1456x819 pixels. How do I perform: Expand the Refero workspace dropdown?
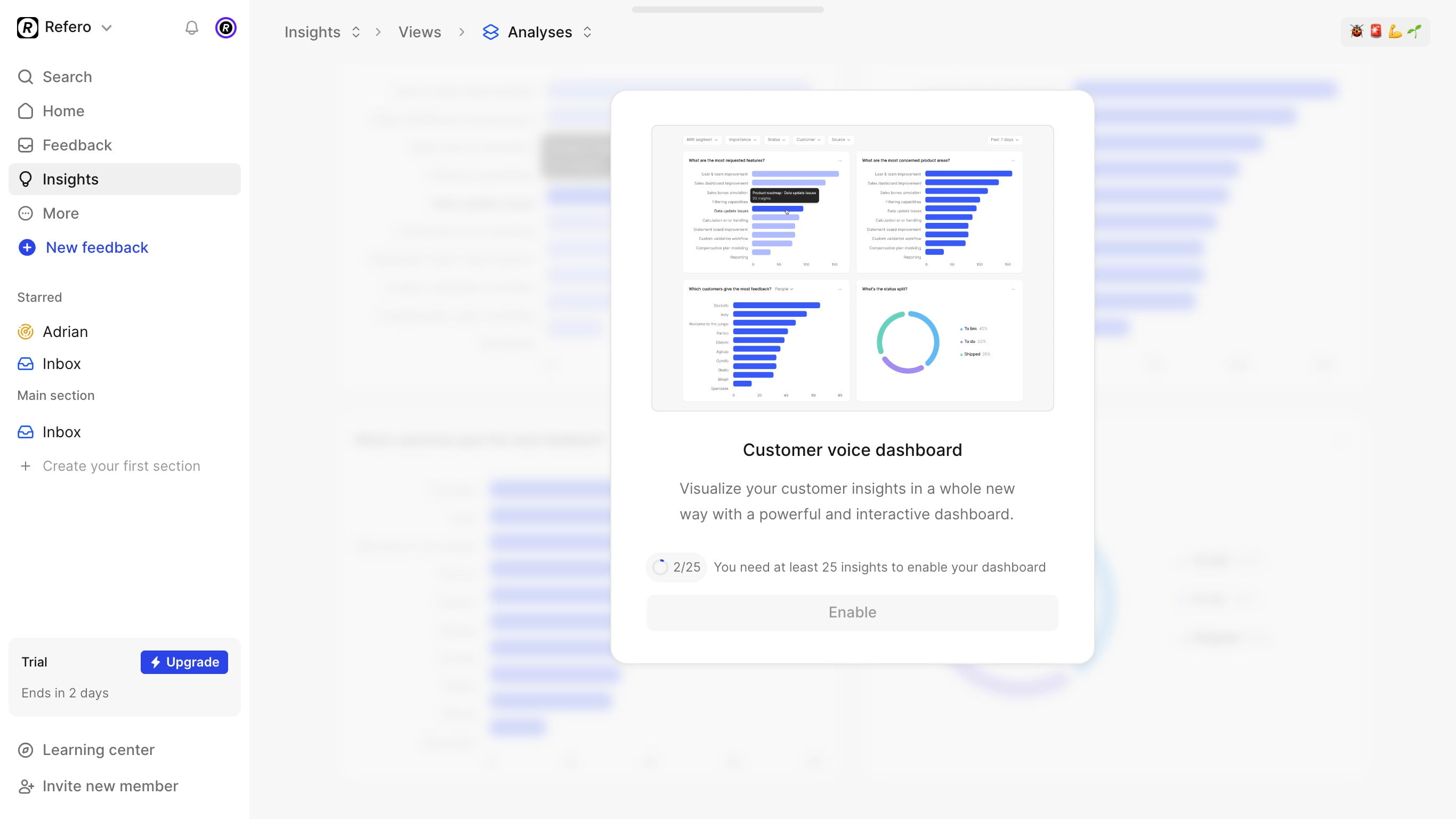coord(106,28)
